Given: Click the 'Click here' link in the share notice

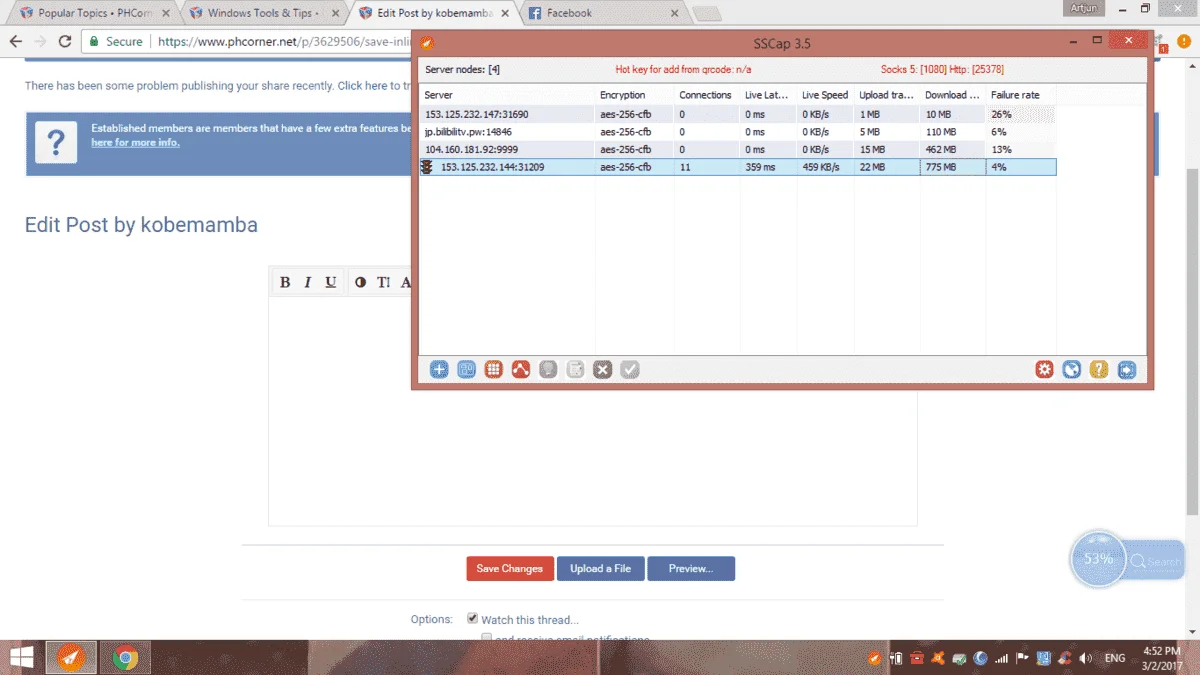Looking at the screenshot, I should pos(362,86).
